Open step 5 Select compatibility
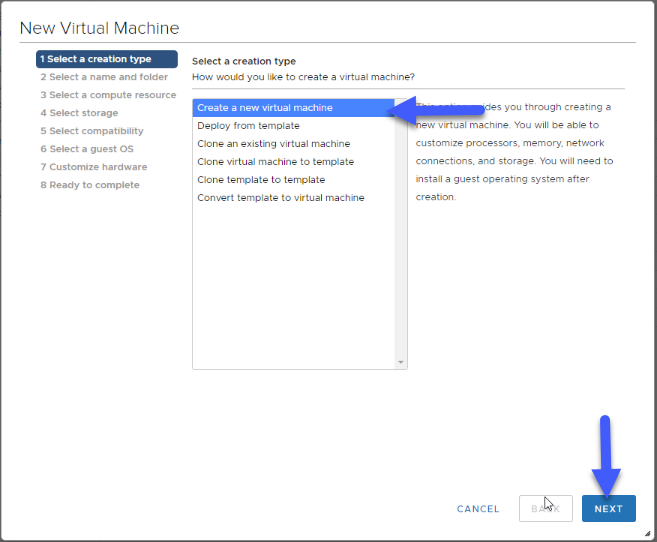 [92, 131]
